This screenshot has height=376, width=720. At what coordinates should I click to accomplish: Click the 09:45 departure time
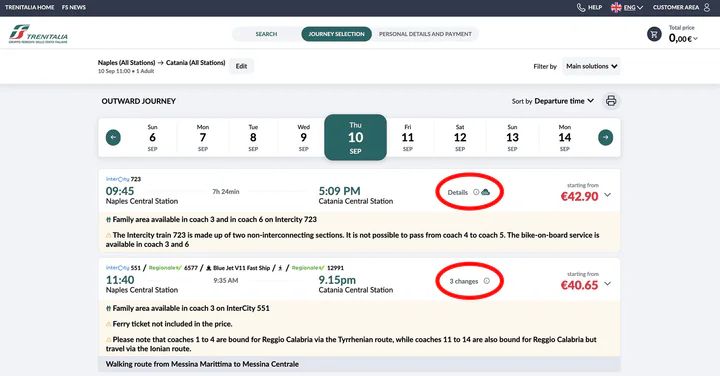point(120,191)
